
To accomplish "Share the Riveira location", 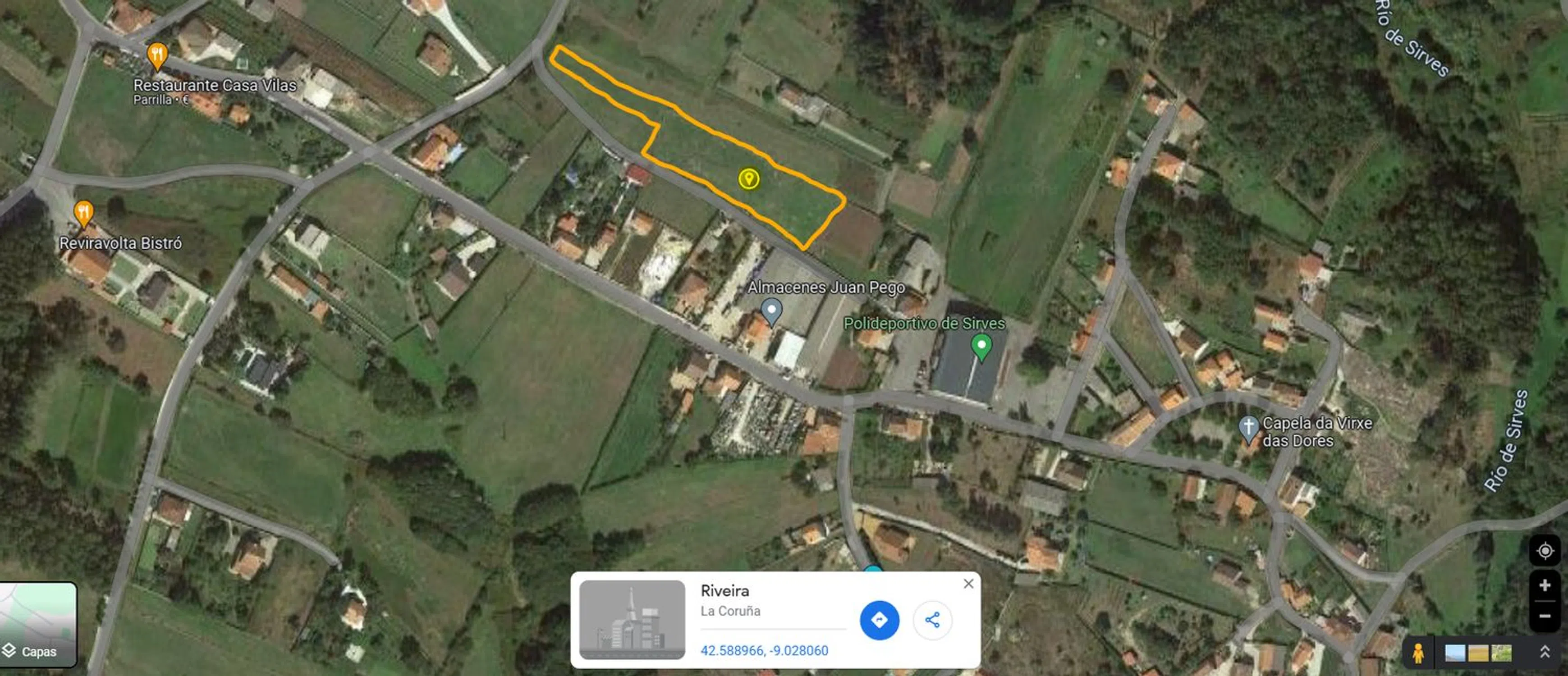I will pos(932,620).
